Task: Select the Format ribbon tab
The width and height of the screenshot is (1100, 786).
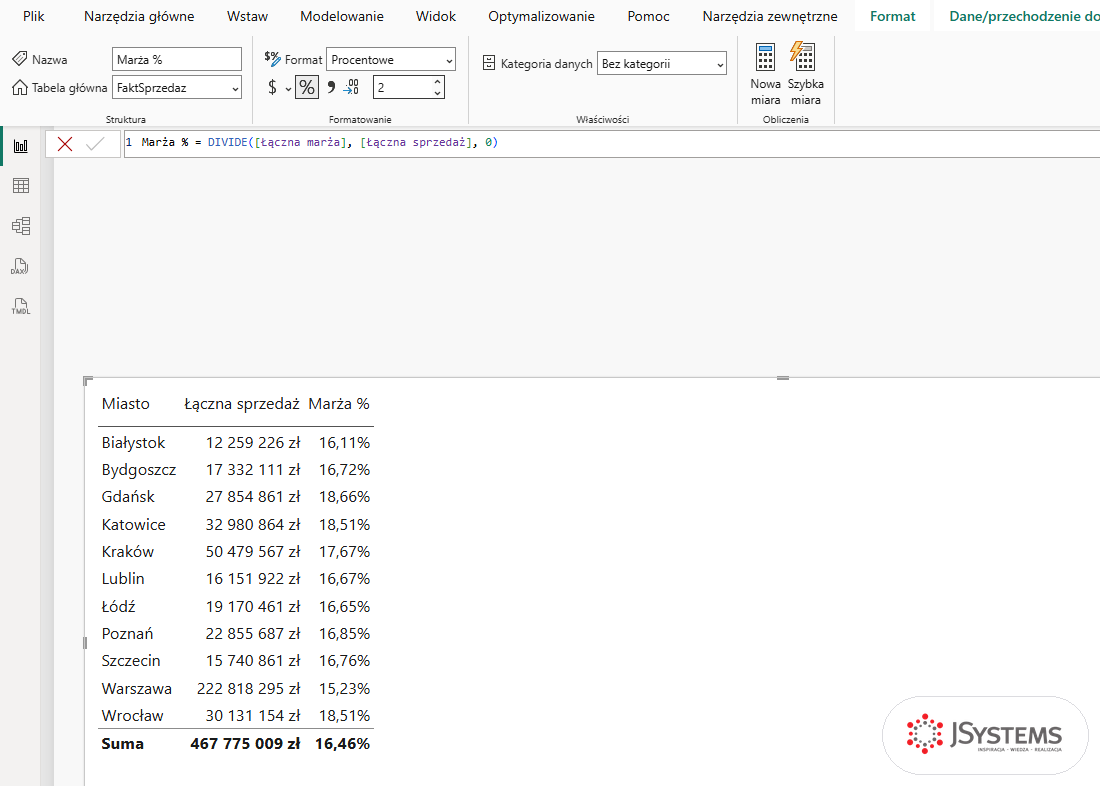Action: (892, 16)
